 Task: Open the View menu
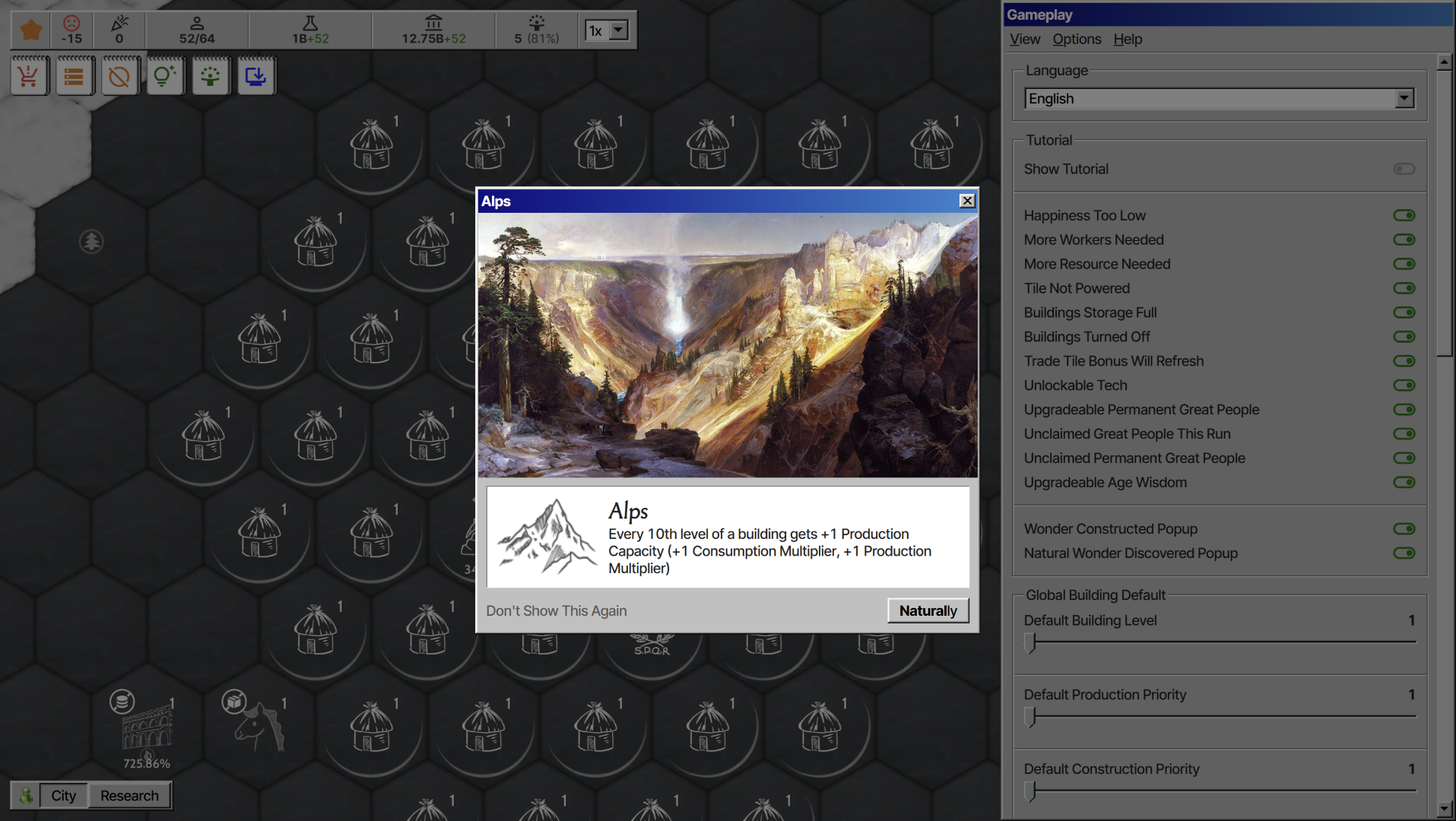click(1024, 39)
